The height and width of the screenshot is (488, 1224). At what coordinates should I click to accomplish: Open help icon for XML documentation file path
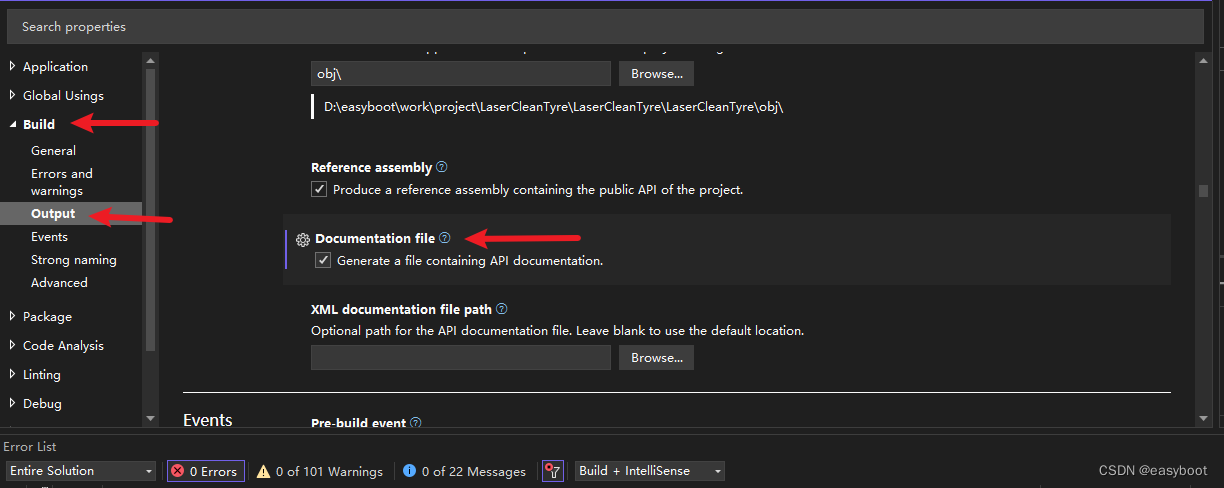pyautogui.click(x=502, y=309)
